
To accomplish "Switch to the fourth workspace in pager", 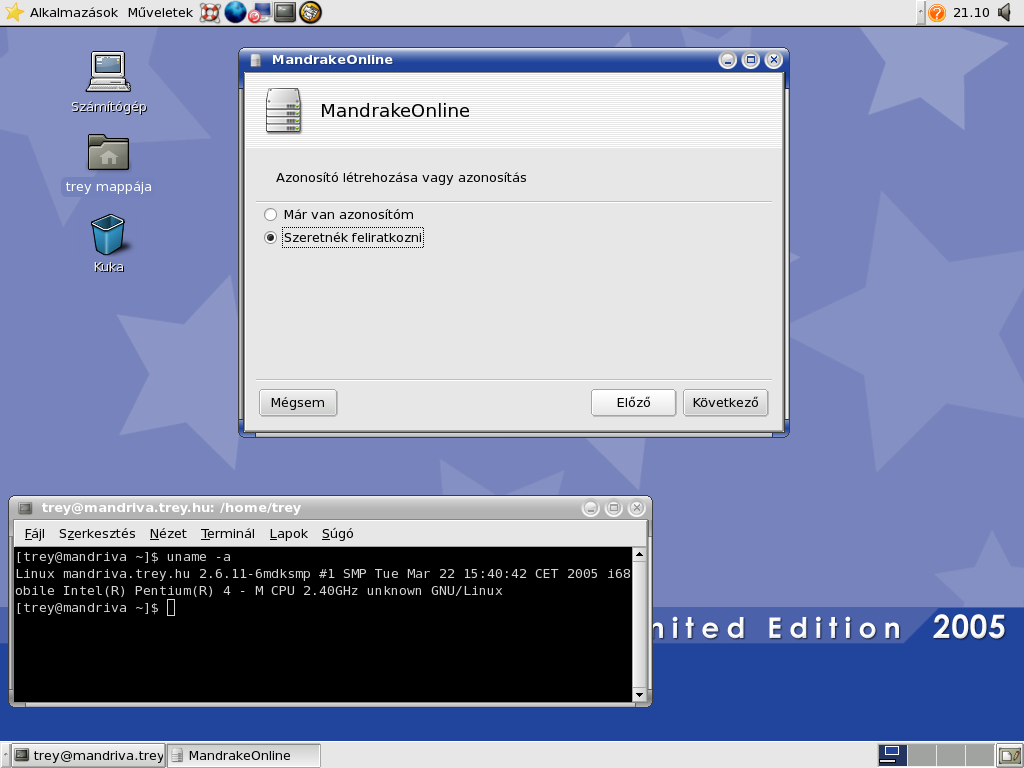I will pyautogui.click(x=979, y=755).
